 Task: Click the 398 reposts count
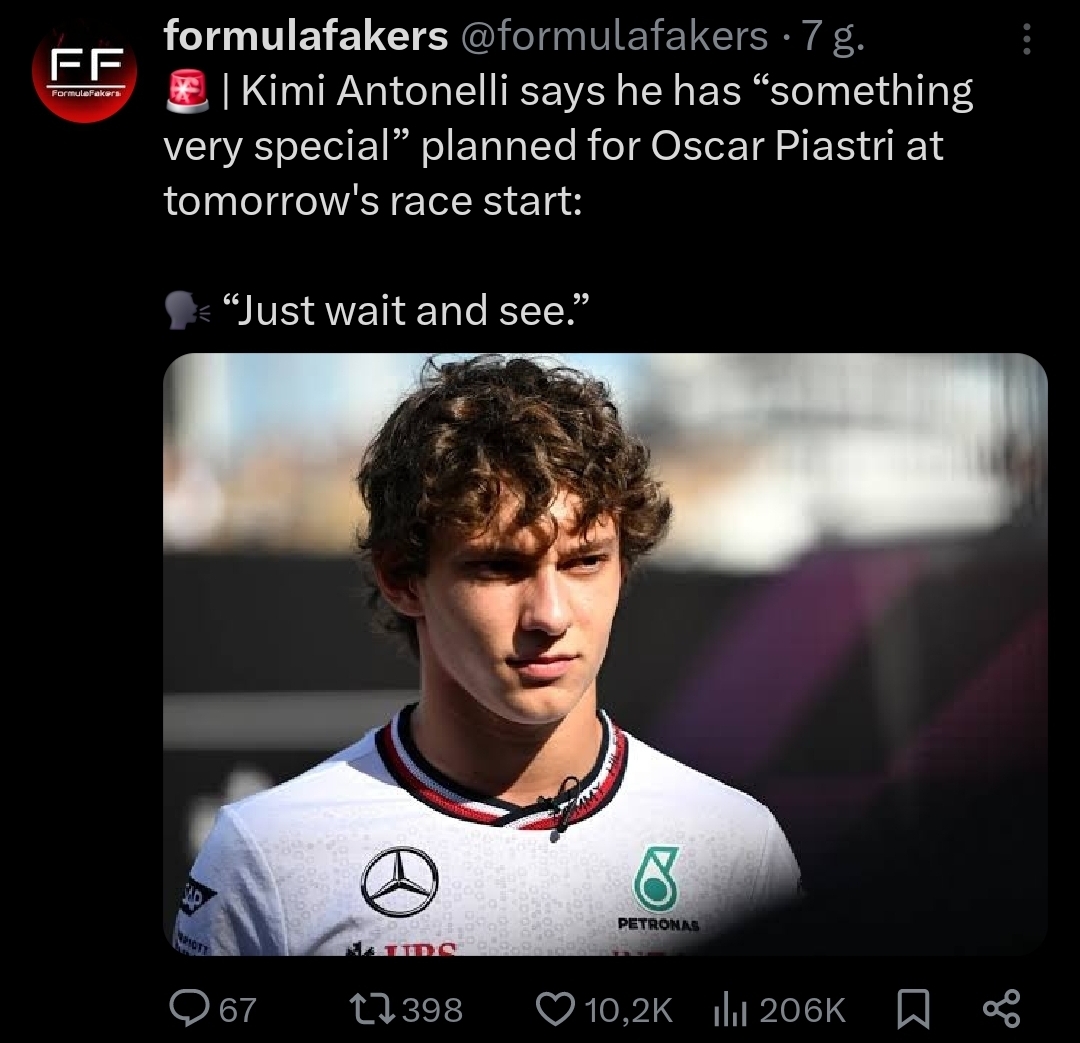(x=430, y=1009)
